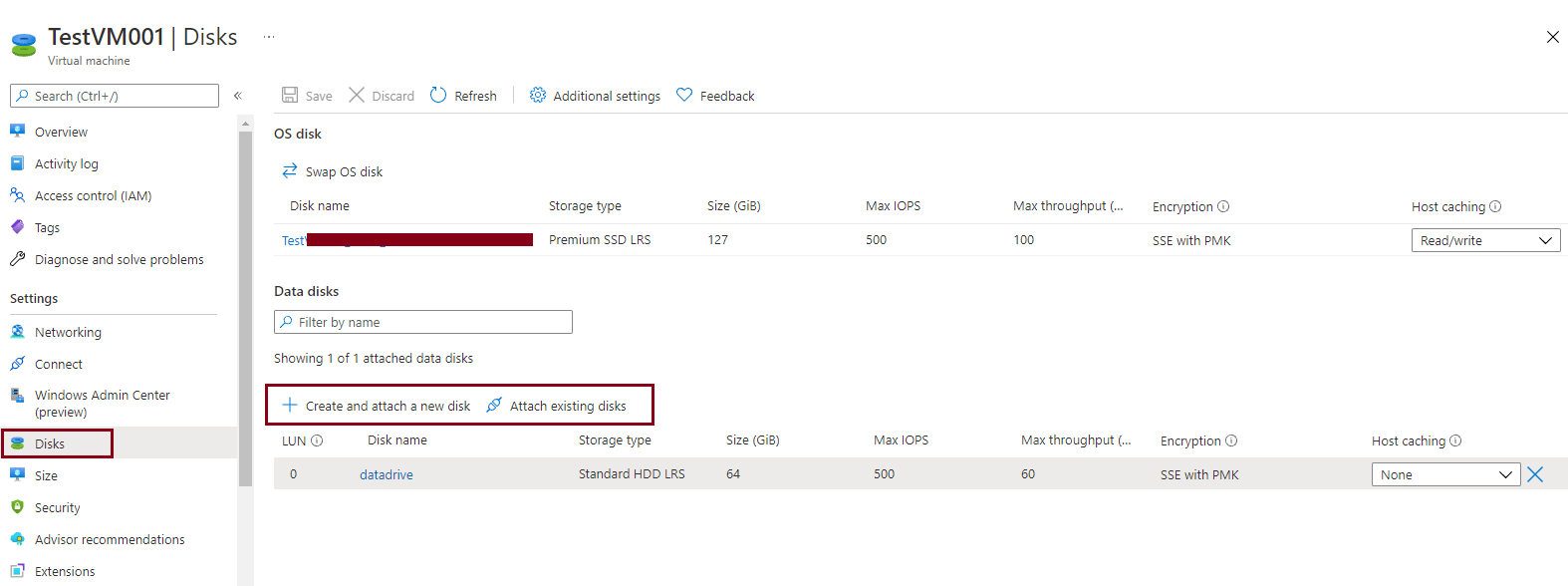Click the Encryption info icon in OS disk table

pos(1223,206)
